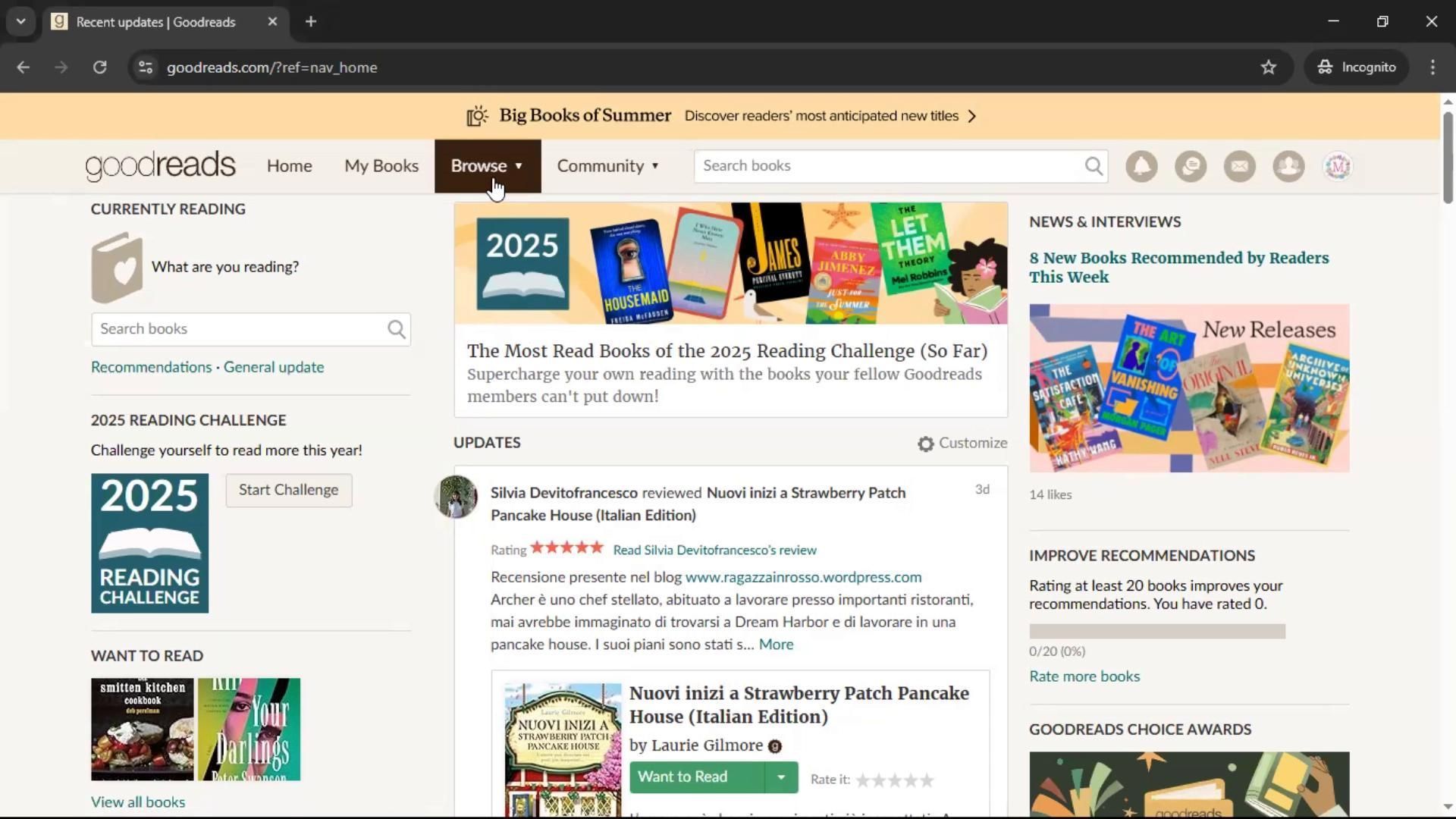The image size is (1456, 819).
Task: Open the Want to Read shelf dropdown arrow
Action: click(781, 777)
